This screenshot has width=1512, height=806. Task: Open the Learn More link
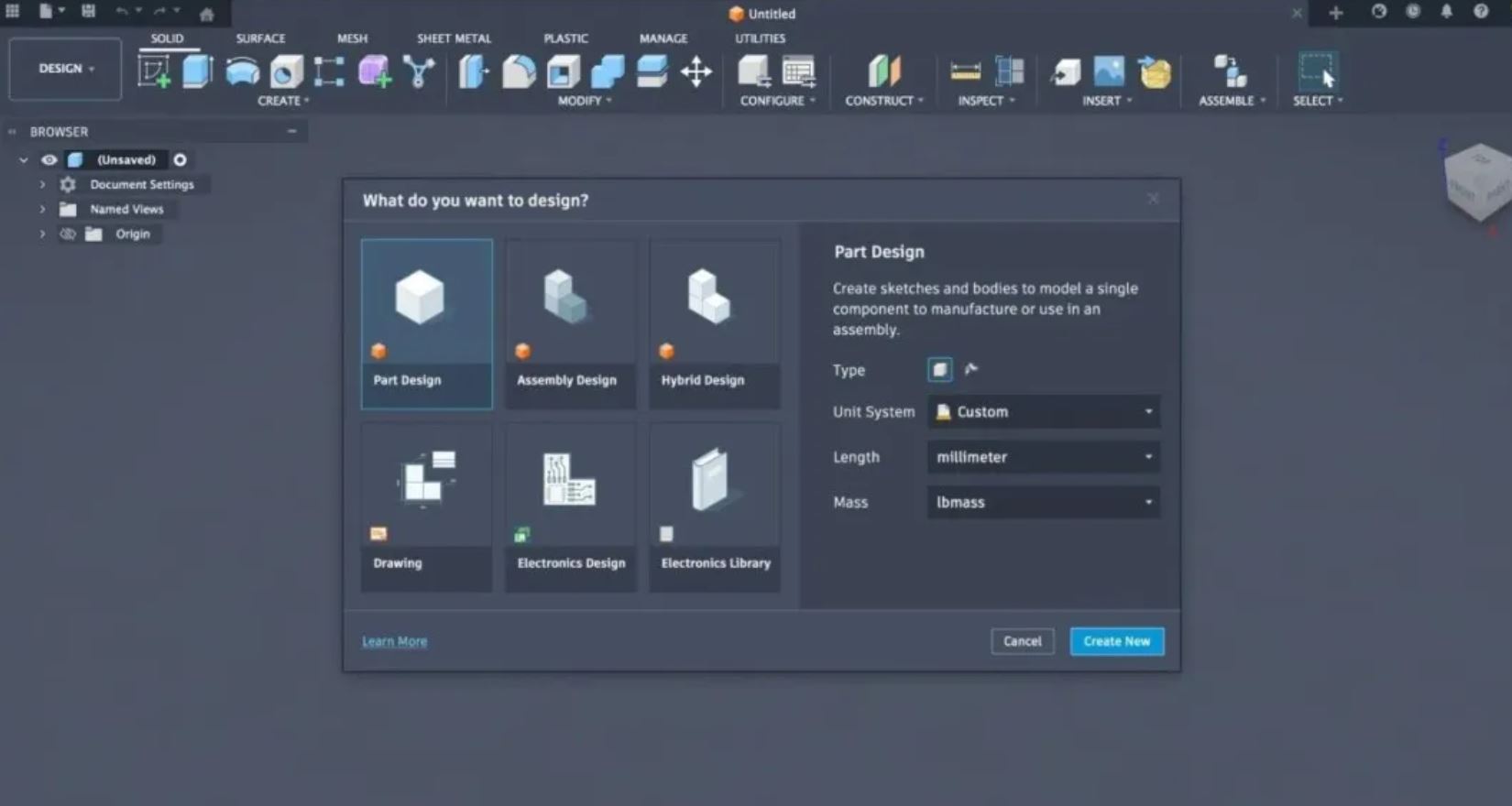(x=394, y=641)
